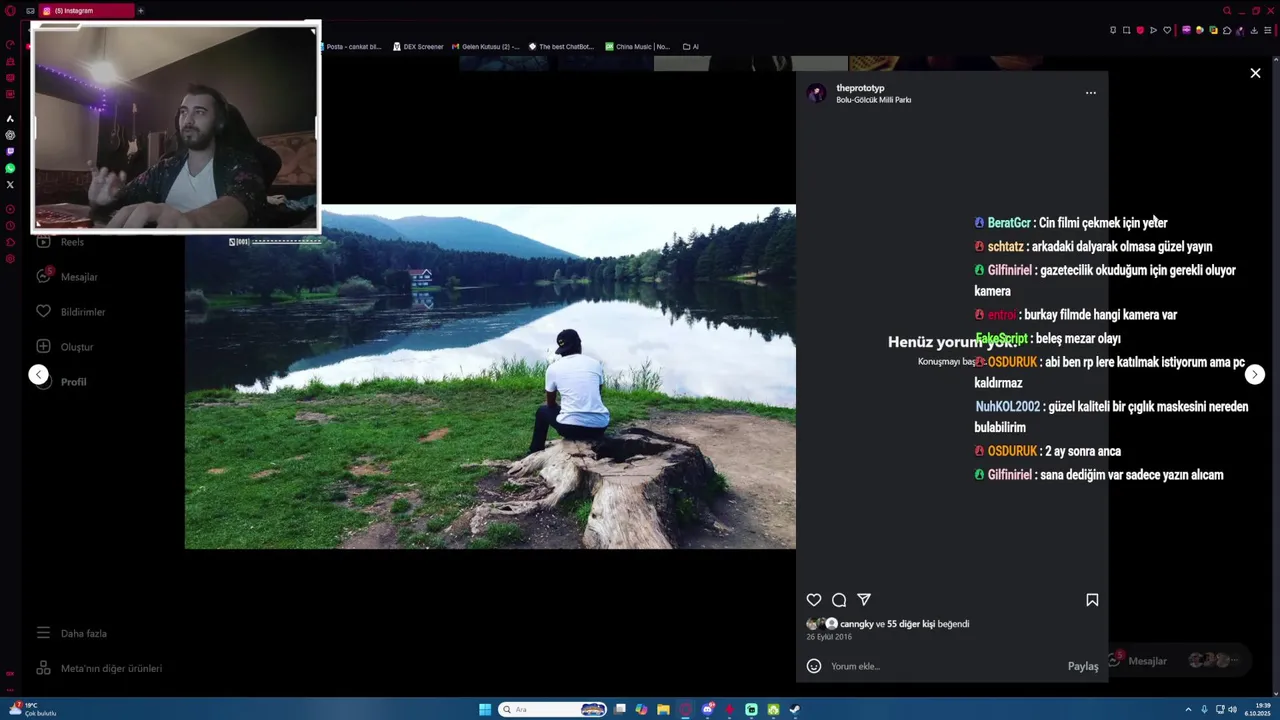Like the post with the heart icon
Screen dimensions: 1280x720
pos(814,600)
